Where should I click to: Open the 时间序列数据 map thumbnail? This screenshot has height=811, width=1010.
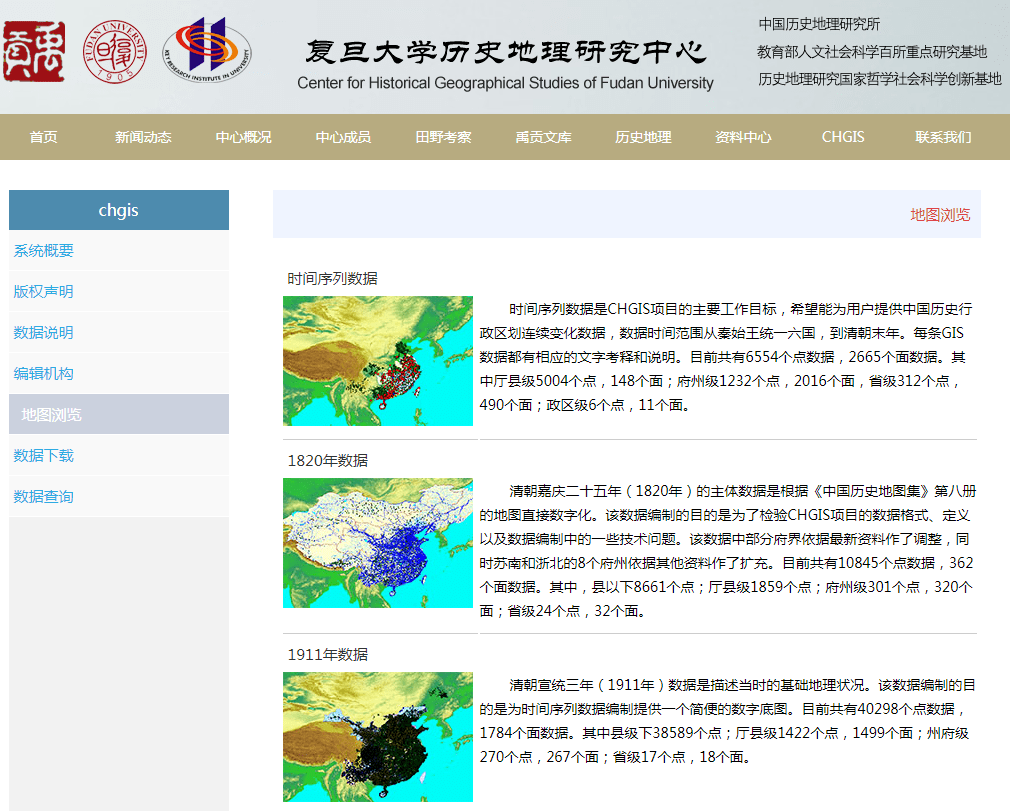point(377,361)
